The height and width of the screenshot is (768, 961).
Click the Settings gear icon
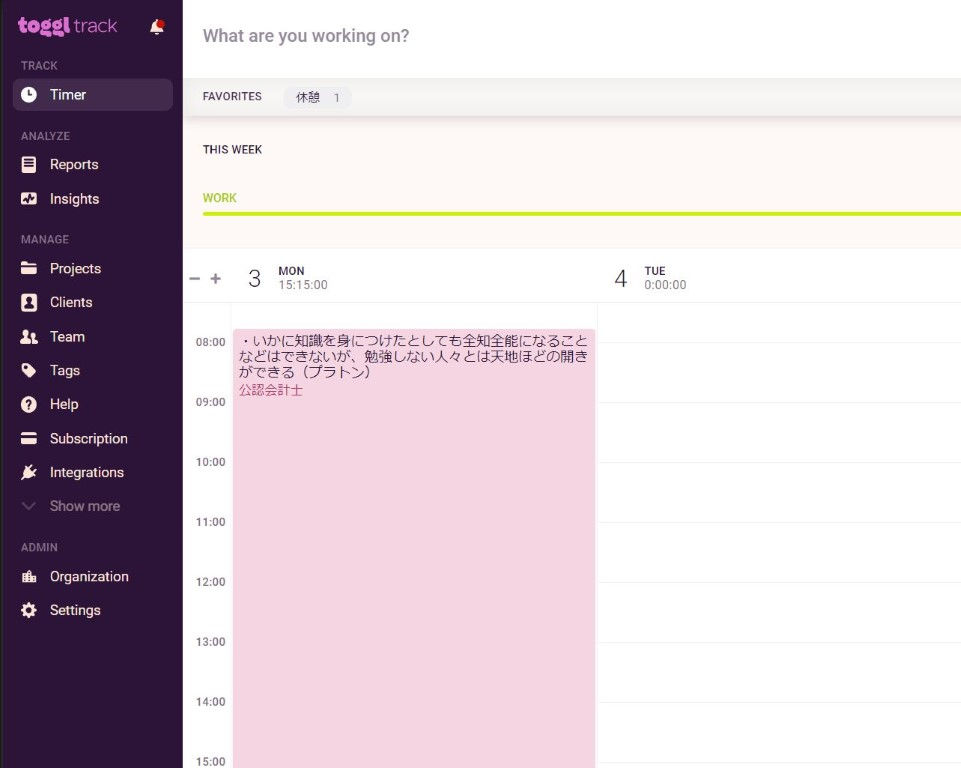pyautogui.click(x=29, y=610)
